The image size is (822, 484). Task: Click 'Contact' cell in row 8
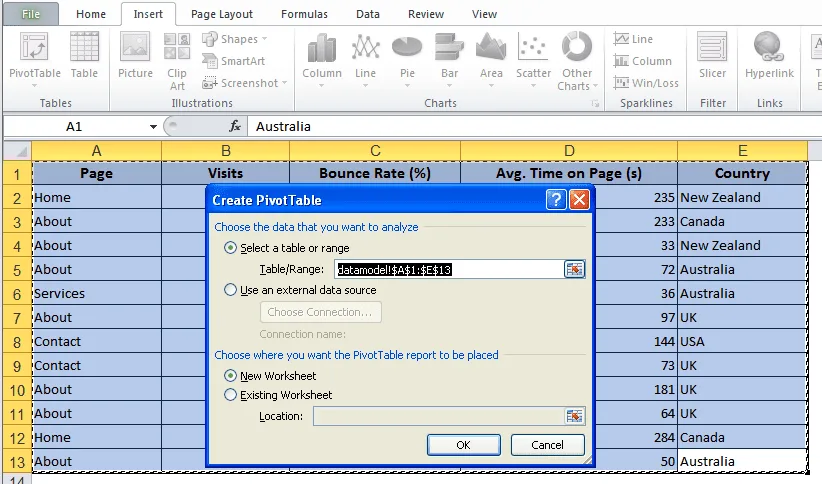96,342
